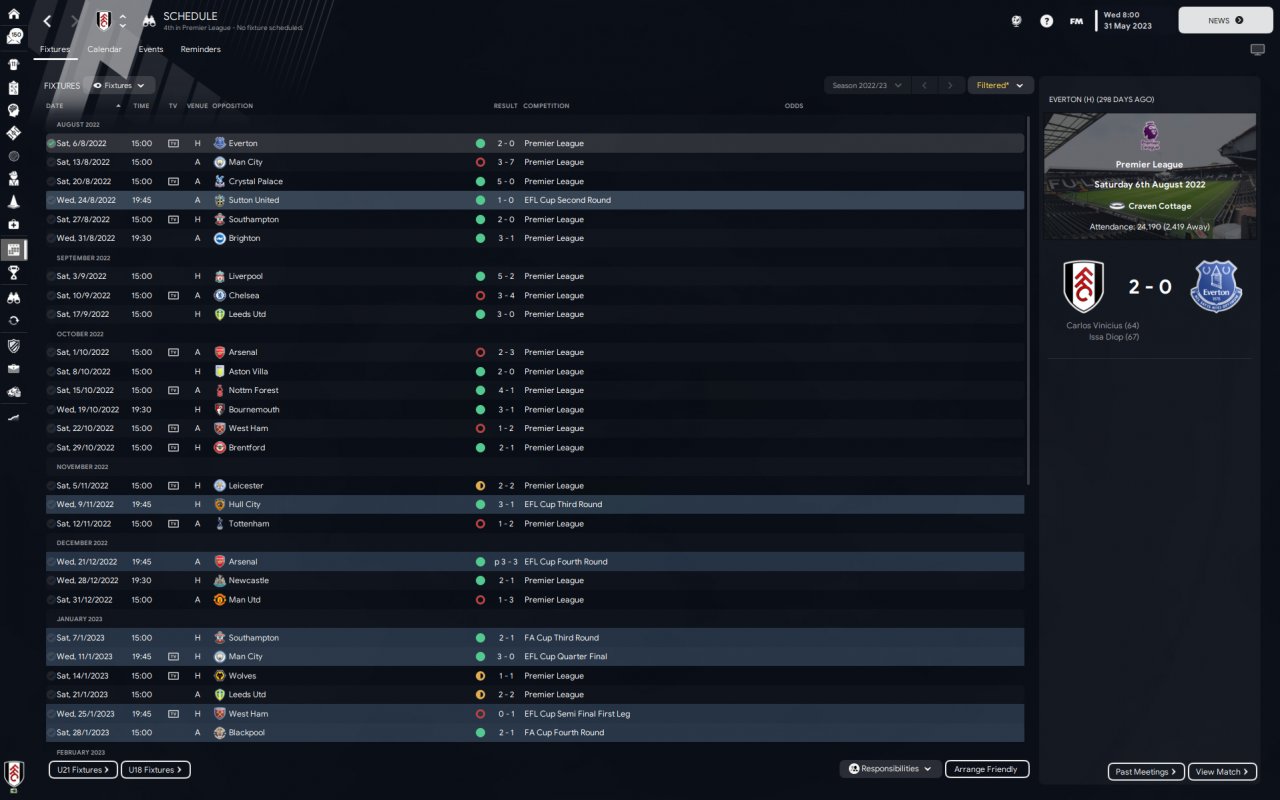Open the Club Info shield icon in sidebar
Screen dimensions: 1280x800
coord(14,346)
